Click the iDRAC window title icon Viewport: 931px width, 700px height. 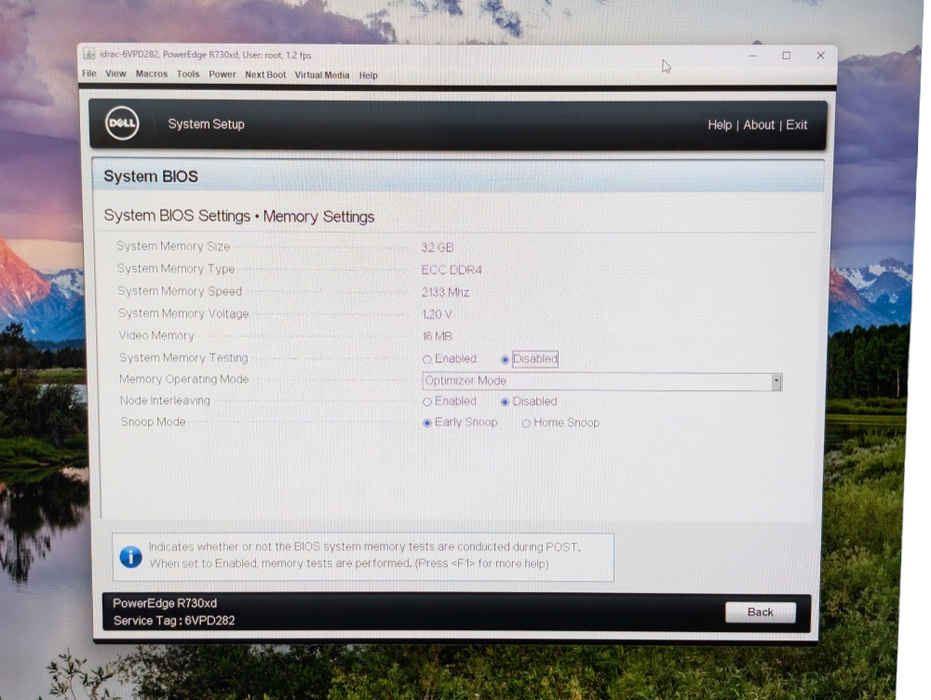tap(89, 54)
